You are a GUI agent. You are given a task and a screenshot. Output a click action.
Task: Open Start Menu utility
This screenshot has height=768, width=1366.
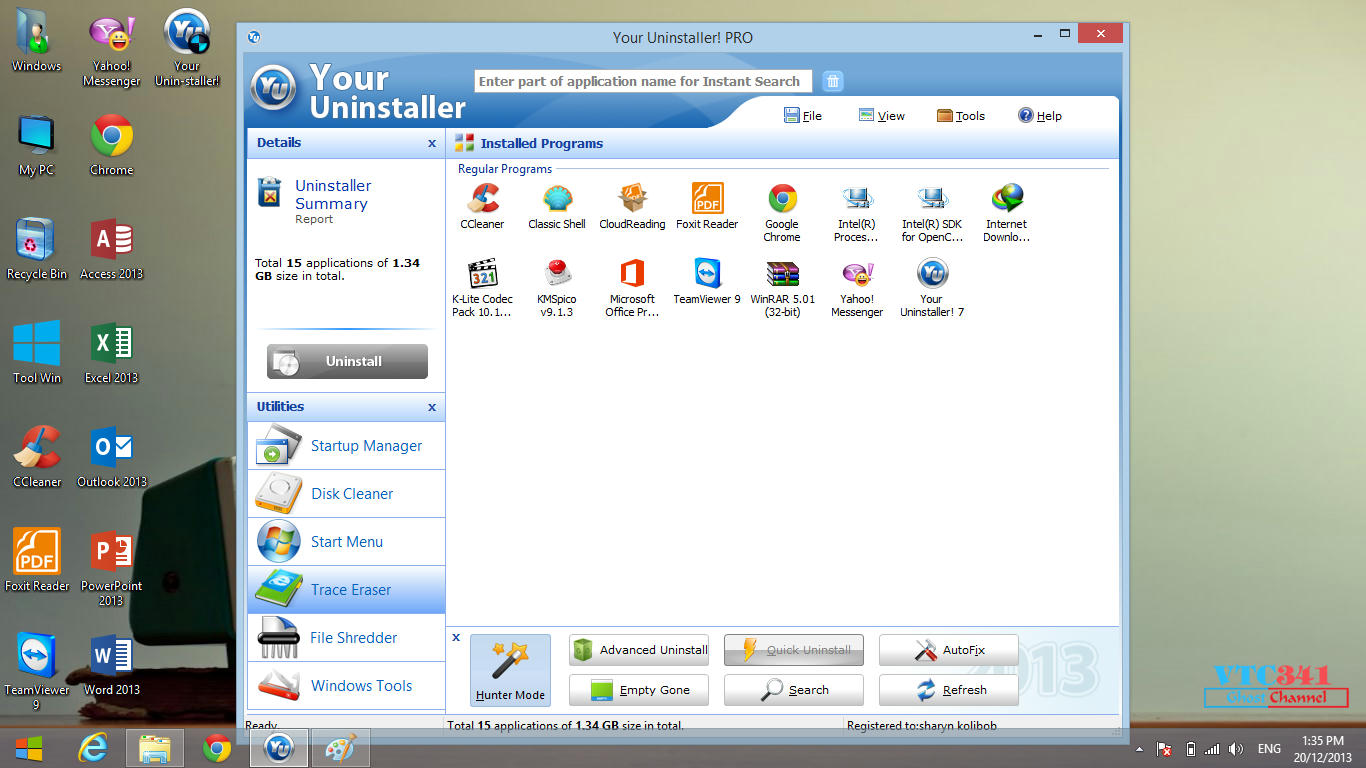[x=346, y=542]
